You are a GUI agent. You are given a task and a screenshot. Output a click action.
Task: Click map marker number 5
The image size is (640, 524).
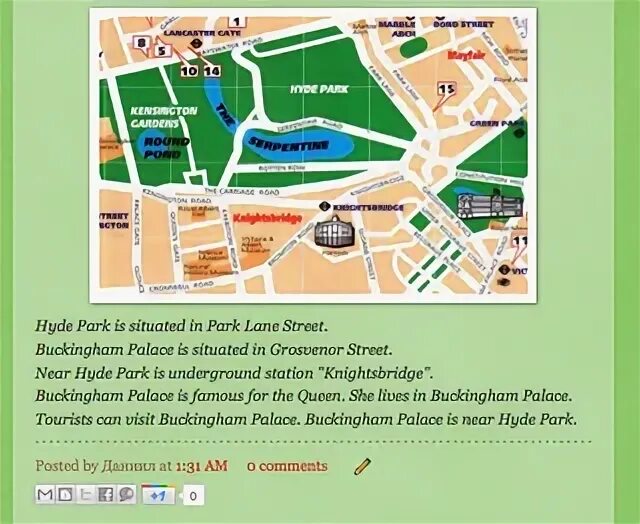(162, 51)
